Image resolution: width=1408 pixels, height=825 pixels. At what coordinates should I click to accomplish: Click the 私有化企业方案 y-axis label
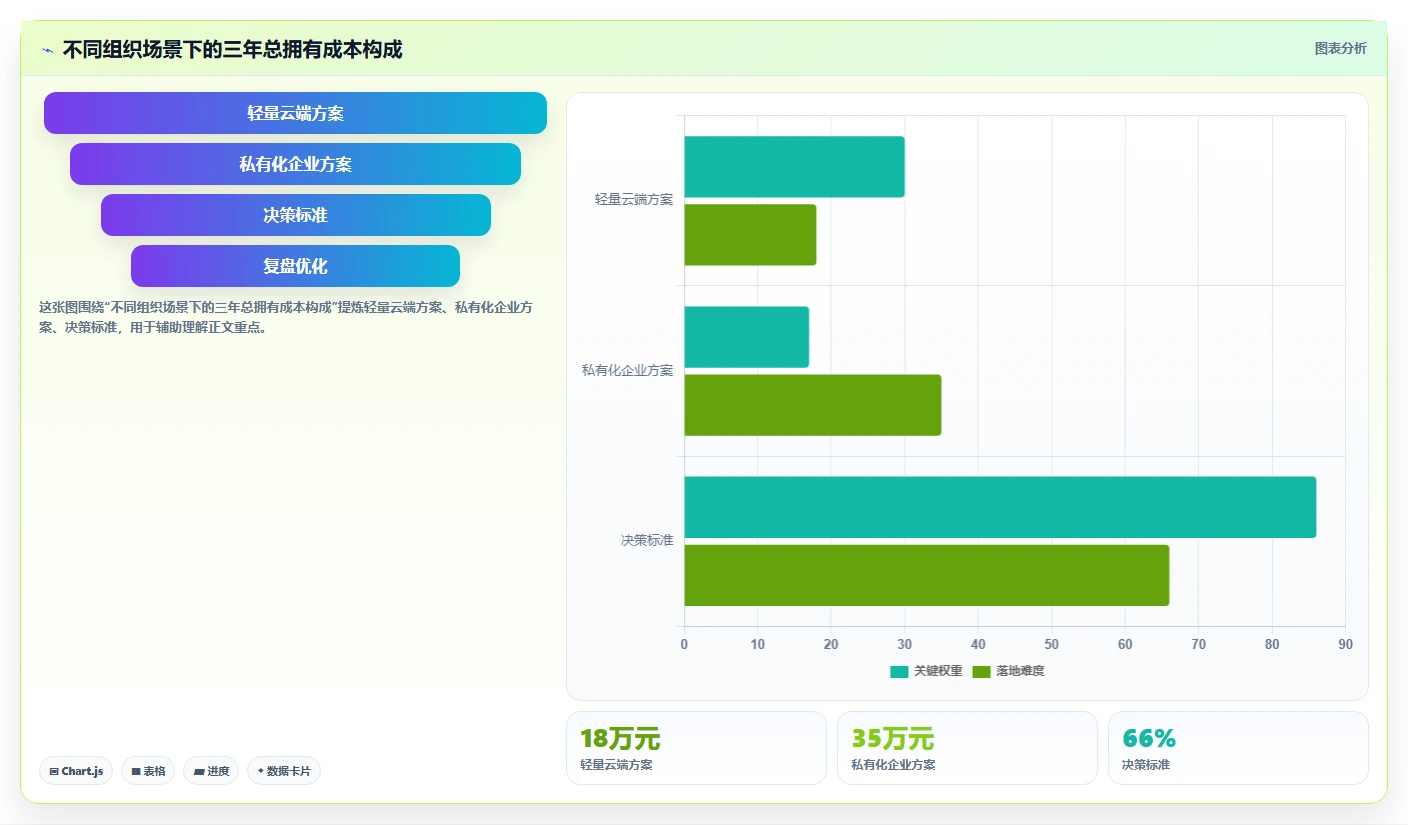pyautogui.click(x=627, y=370)
